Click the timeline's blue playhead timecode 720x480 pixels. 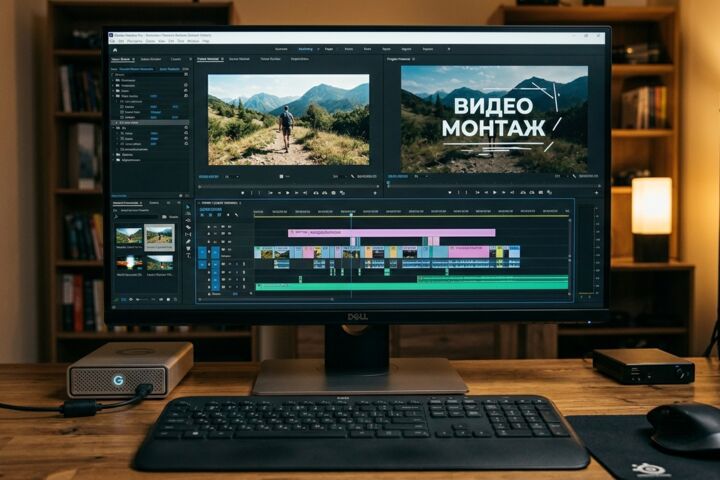tap(211, 209)
